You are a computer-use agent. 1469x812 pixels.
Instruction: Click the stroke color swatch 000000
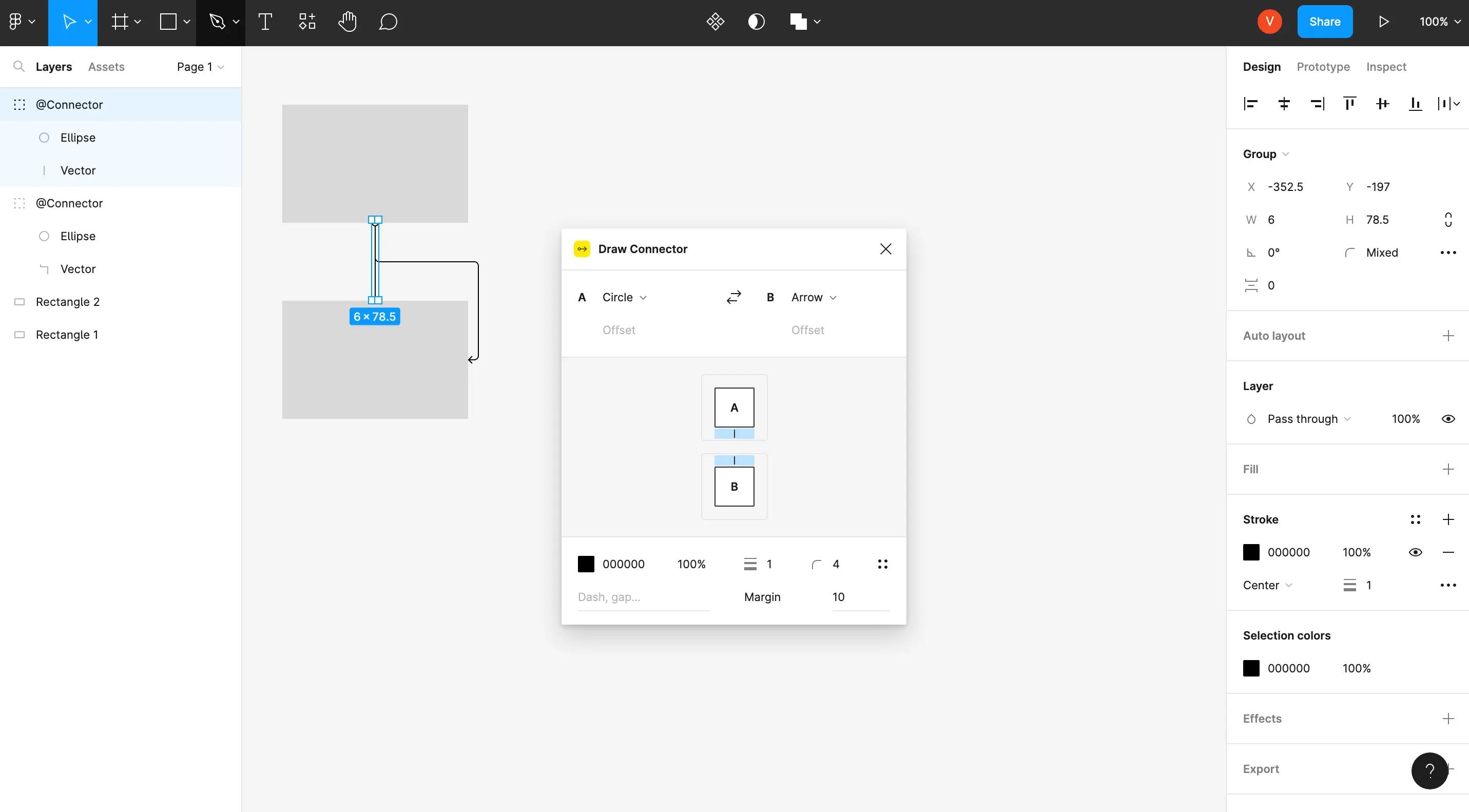(1250, 552)
